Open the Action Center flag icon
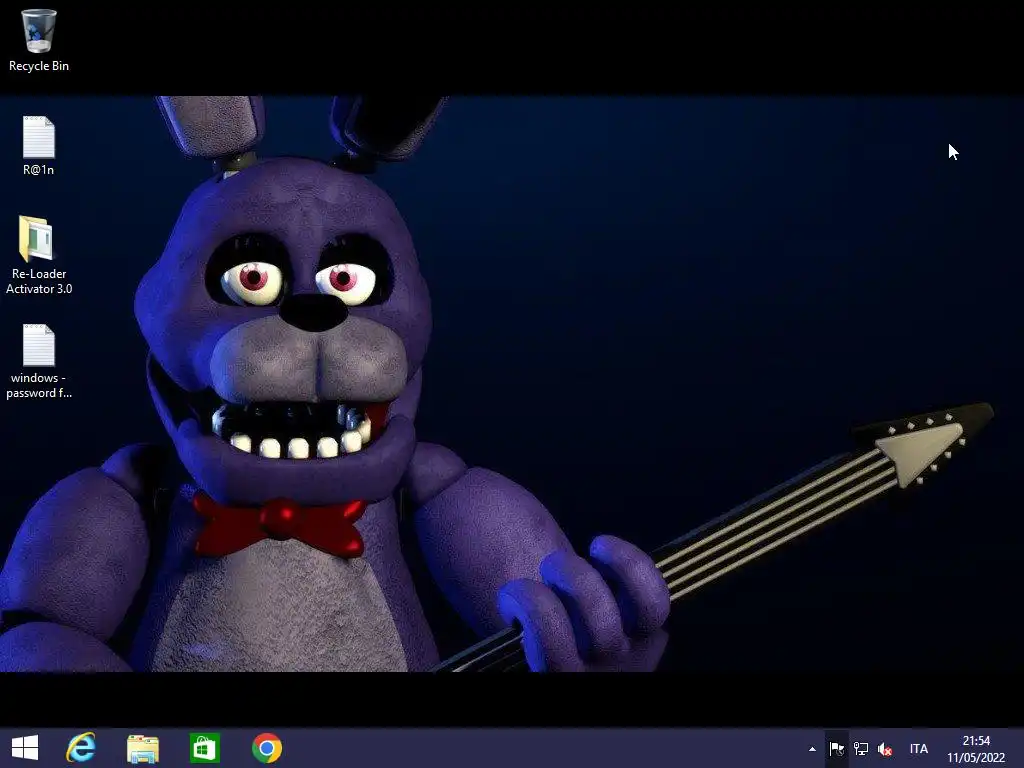1024x768 pixels. [837, 749]
